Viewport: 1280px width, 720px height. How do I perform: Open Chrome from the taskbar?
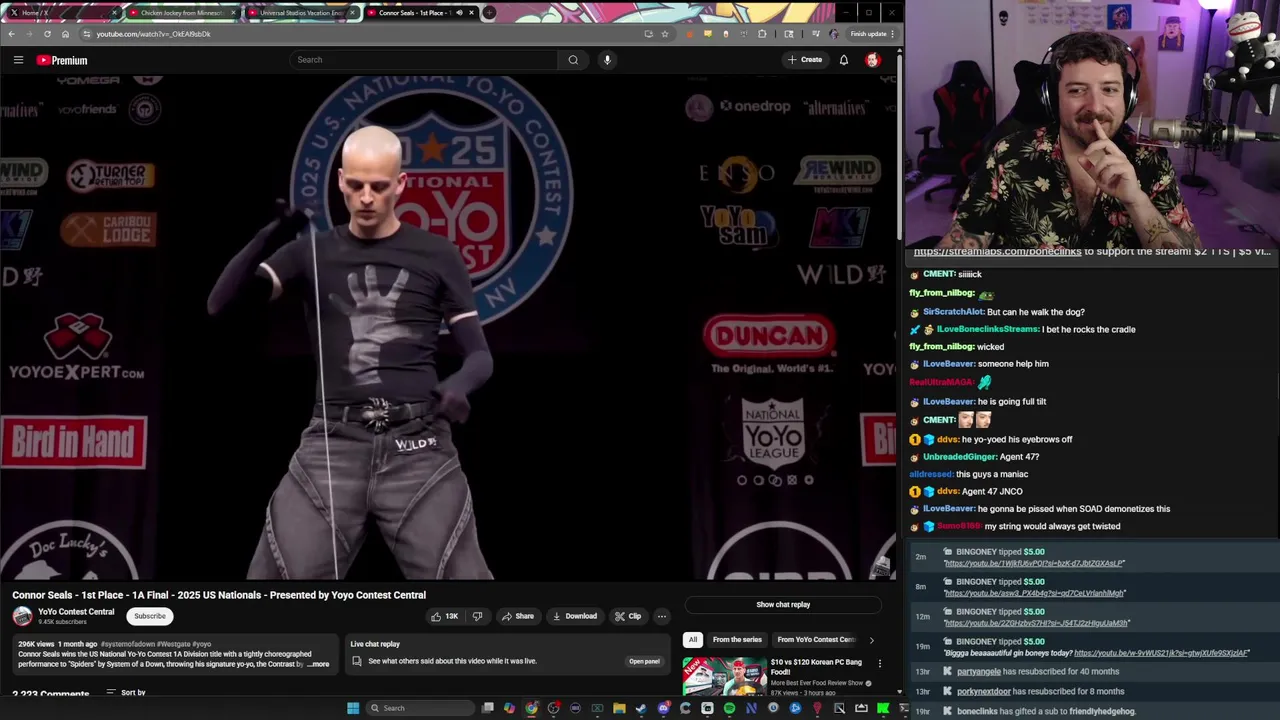[531, 708]
